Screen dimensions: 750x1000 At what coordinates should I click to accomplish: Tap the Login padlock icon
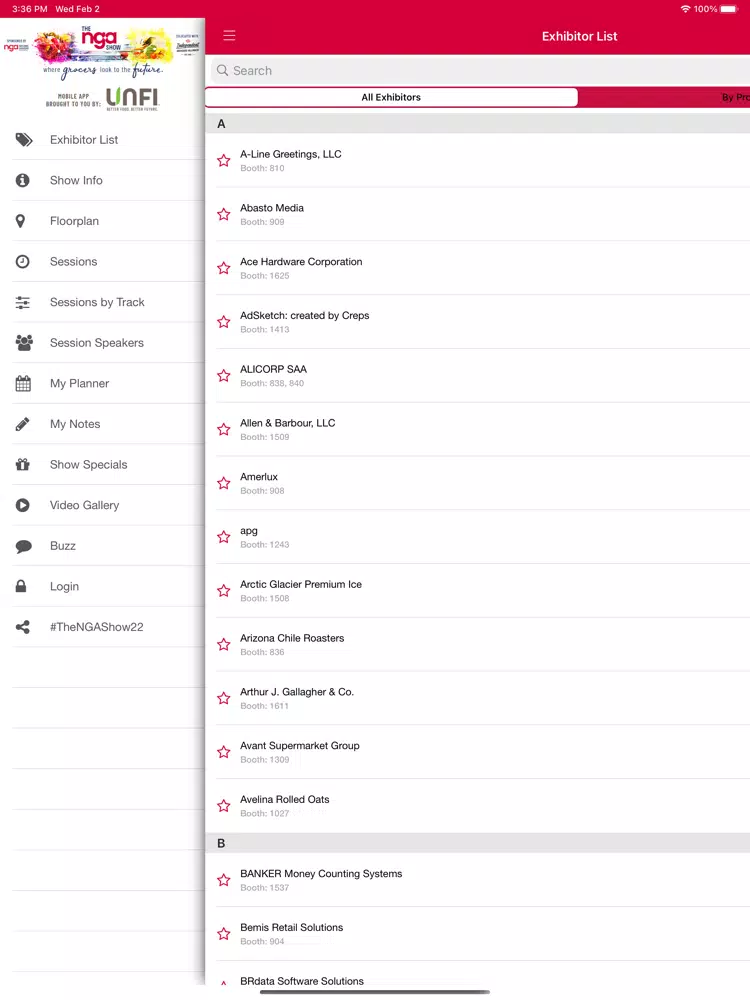point(21,586)
